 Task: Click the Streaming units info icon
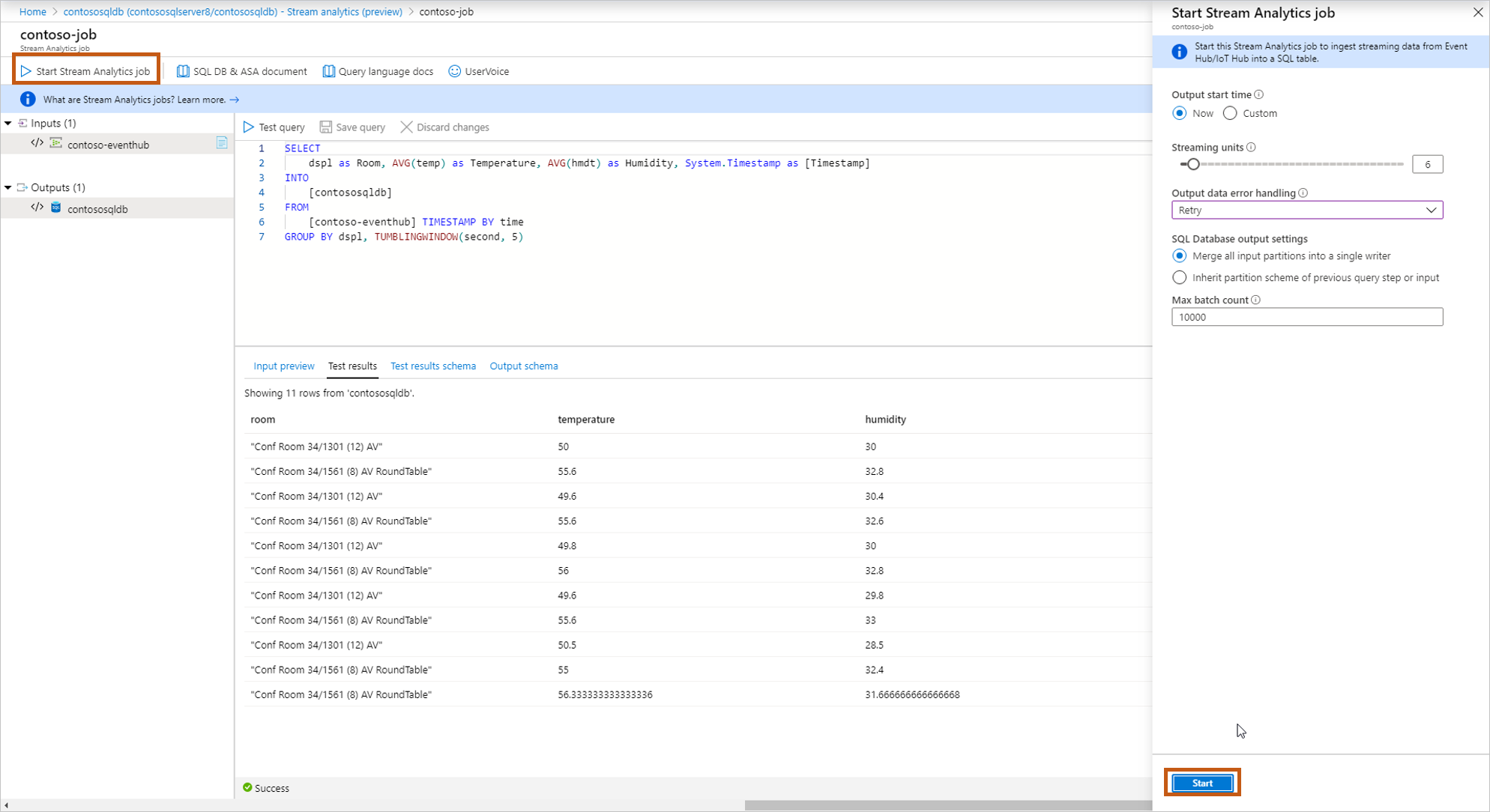pos(1251,148)
